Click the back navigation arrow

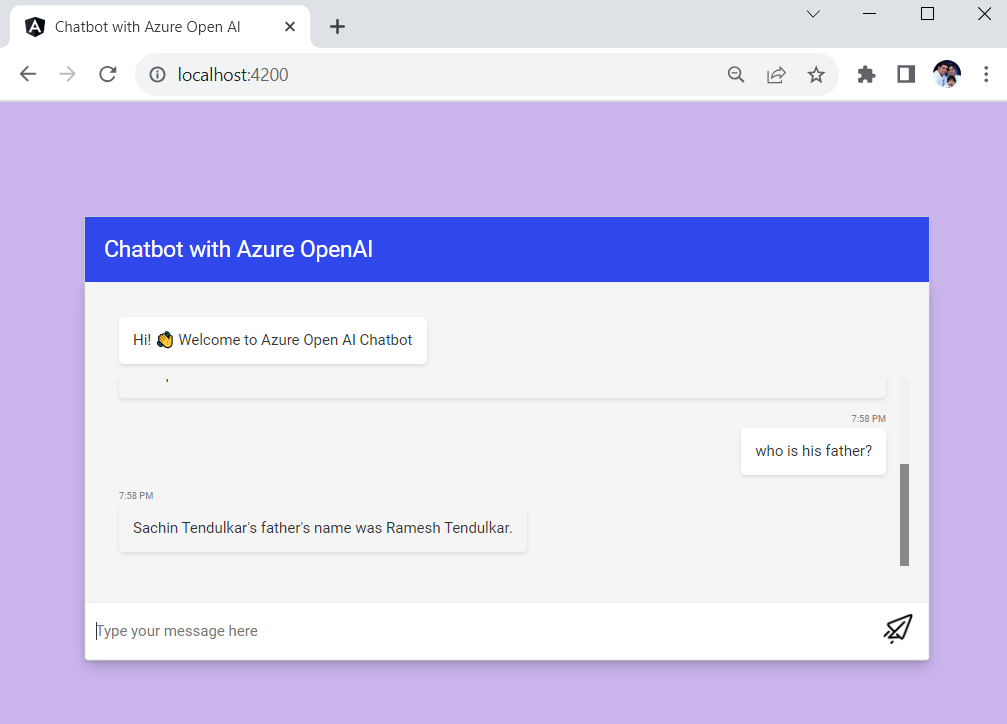click(x=27, y=73)
